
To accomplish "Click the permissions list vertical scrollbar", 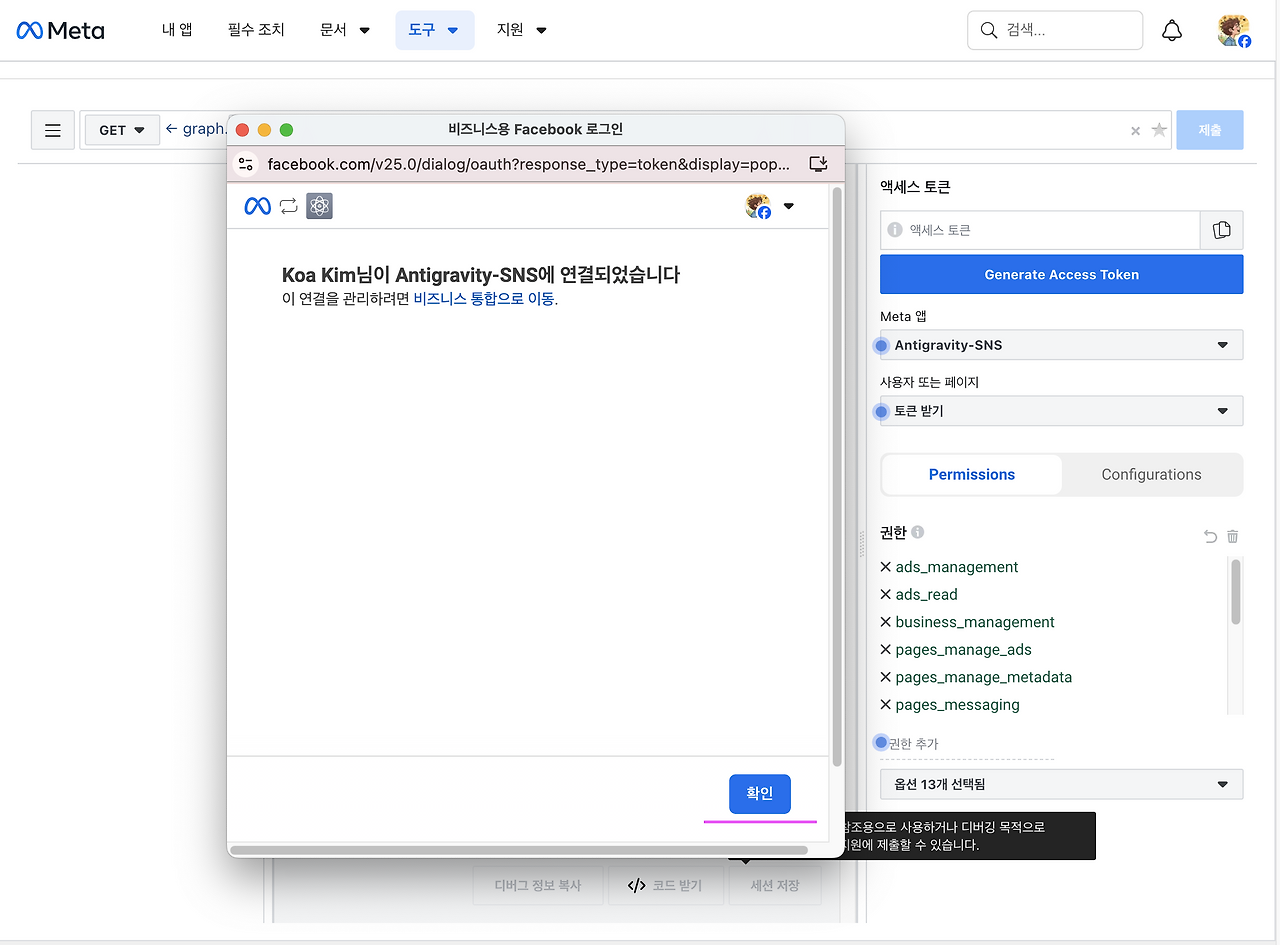I will 1236,592.
